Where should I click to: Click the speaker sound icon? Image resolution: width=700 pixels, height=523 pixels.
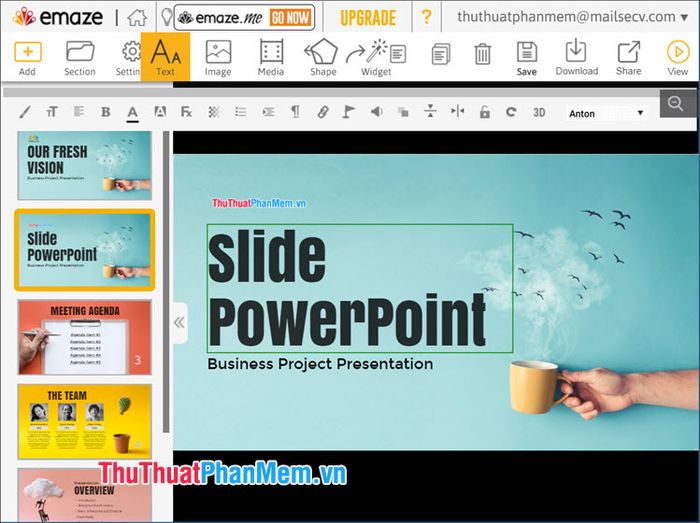(x=376, y=112)
